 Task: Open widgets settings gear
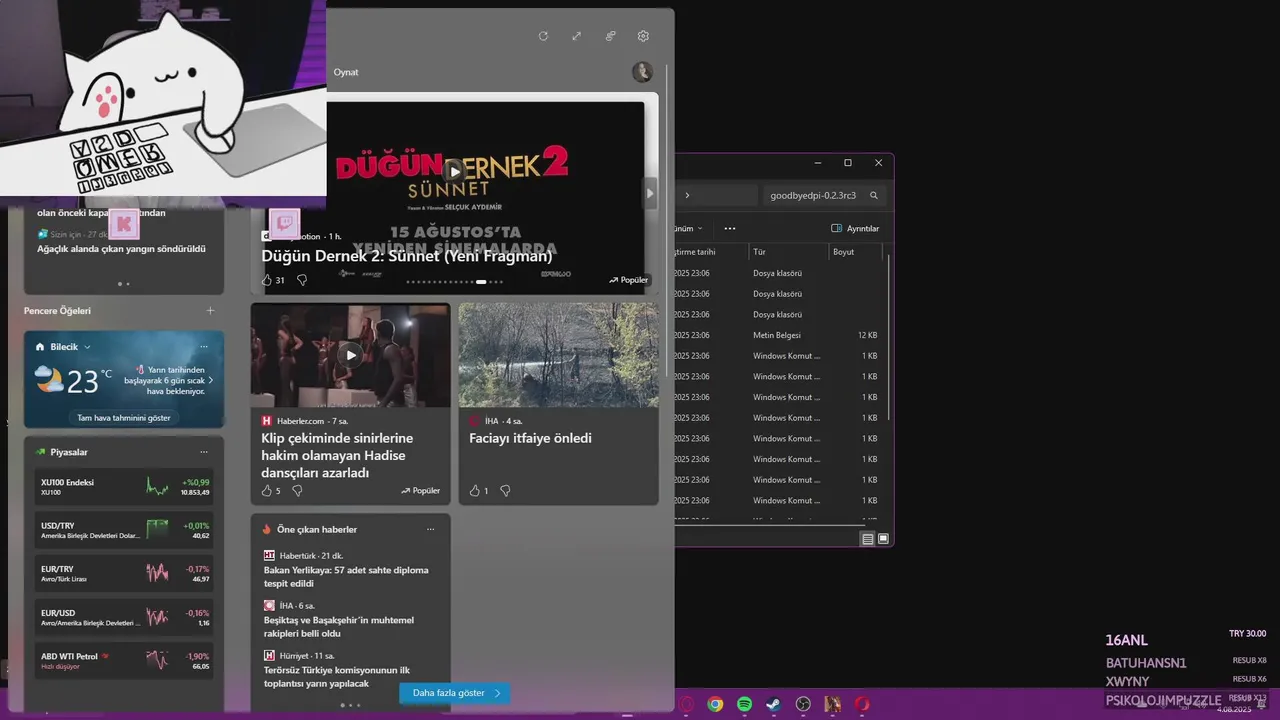point(643,36)
